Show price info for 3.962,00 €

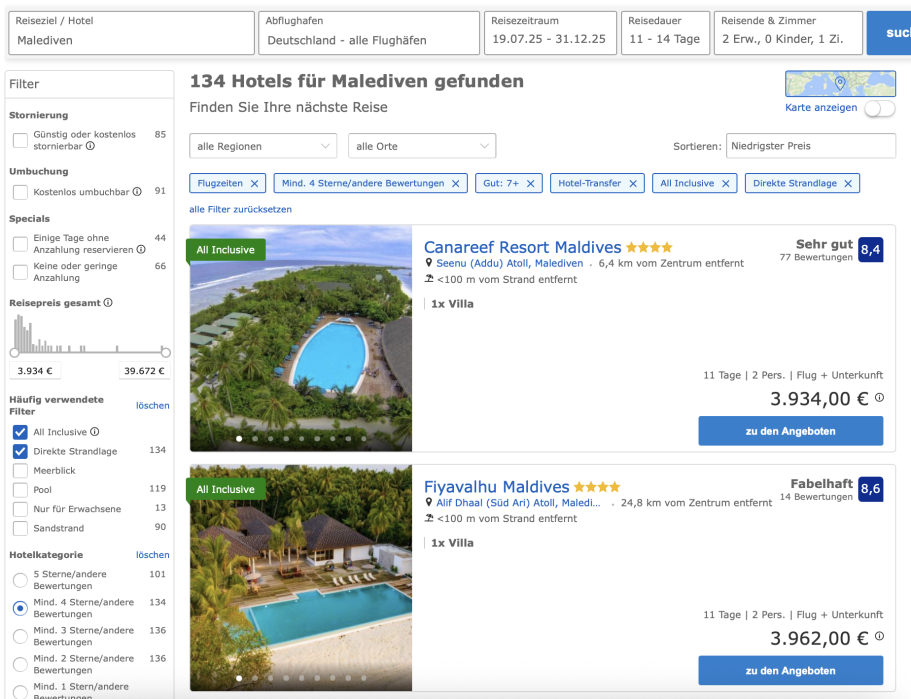pos(880,636)
